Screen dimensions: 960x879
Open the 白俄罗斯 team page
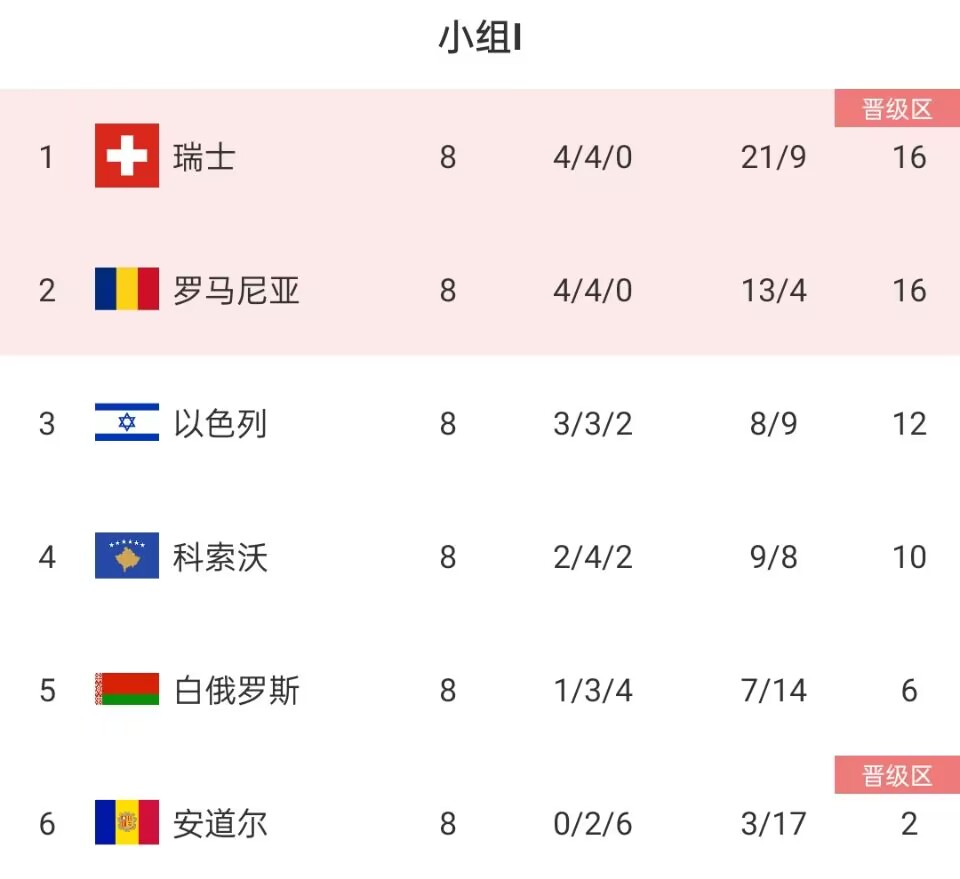[x=236, y=690]
